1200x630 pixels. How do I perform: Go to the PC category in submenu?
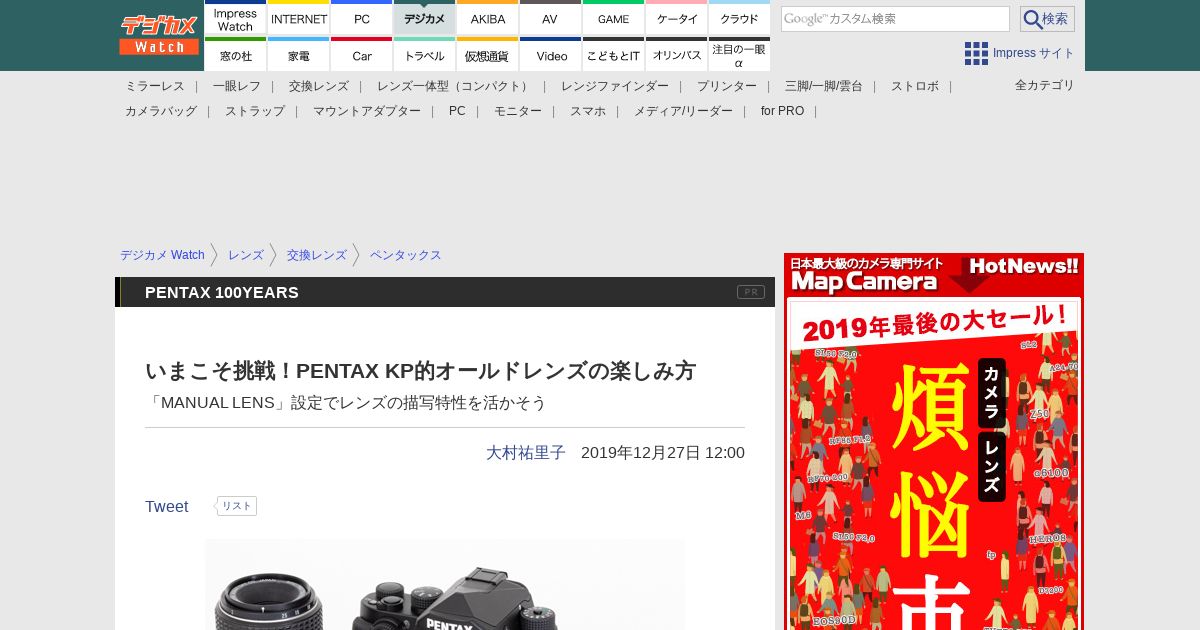[x=457, y=111]
